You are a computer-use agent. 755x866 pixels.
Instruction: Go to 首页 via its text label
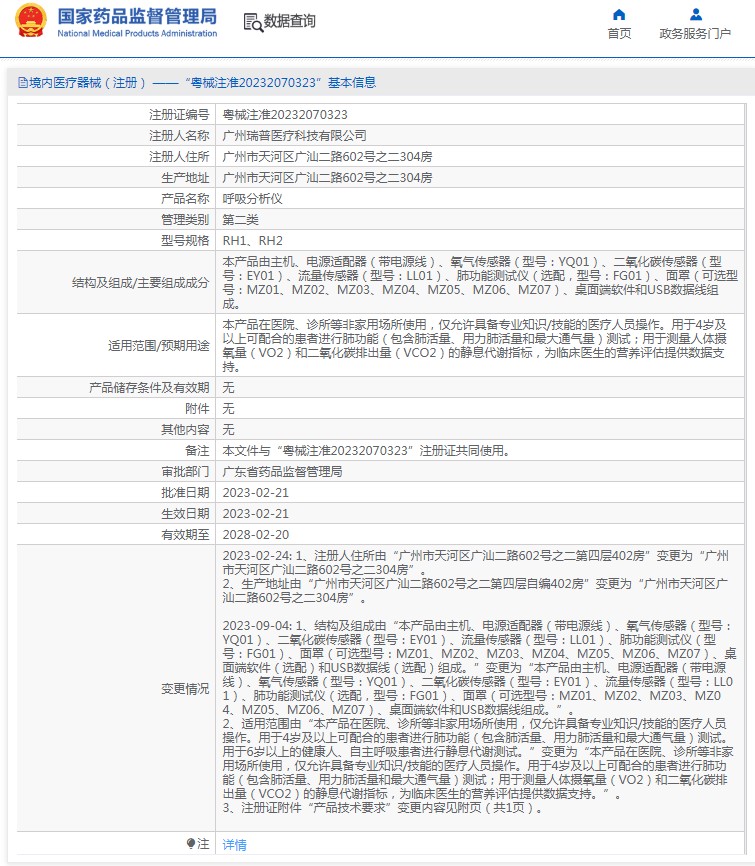click(x=619, y=34)
